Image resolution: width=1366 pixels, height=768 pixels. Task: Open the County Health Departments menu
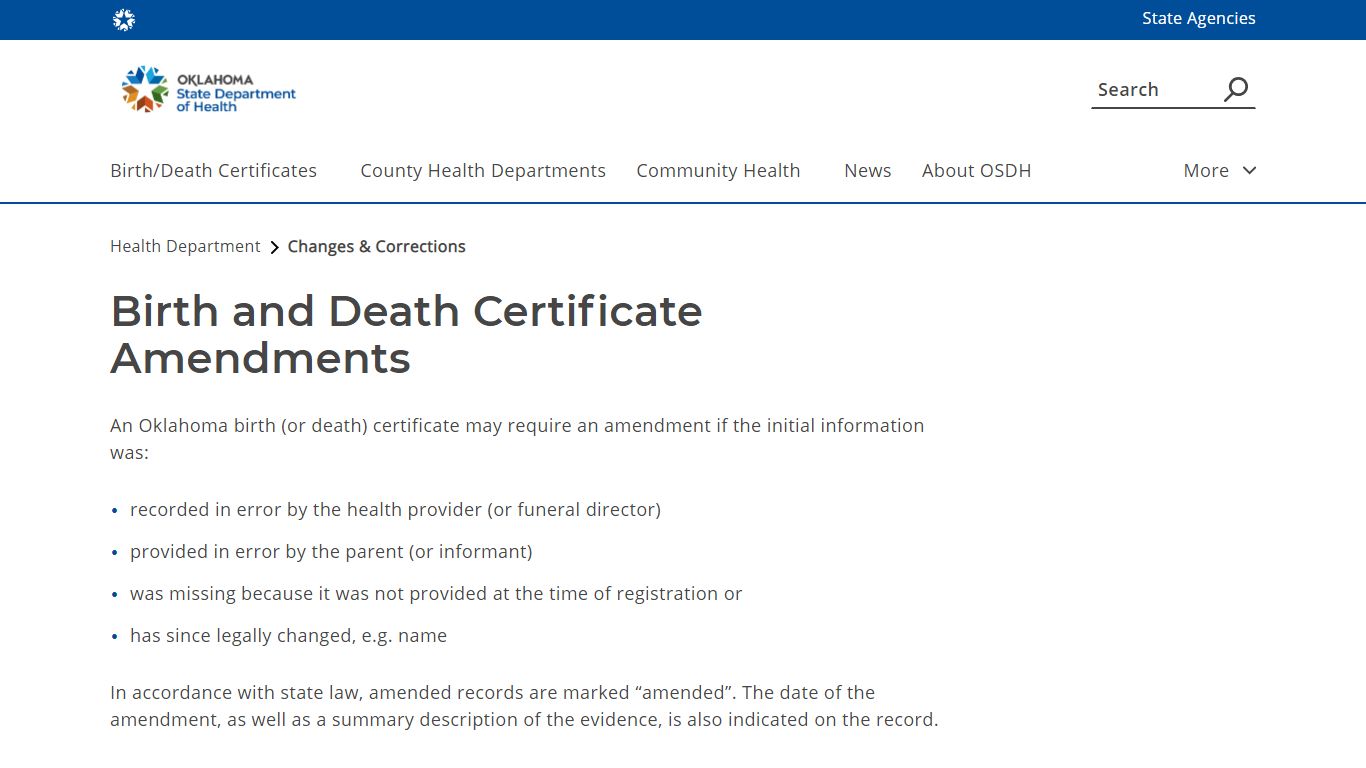[x=483, y=170]
